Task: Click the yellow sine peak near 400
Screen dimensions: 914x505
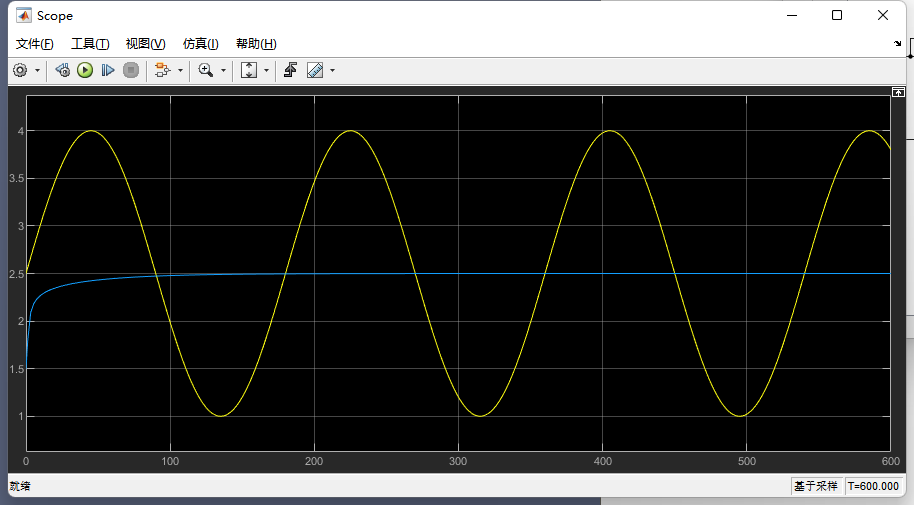Action: [609, 131]
